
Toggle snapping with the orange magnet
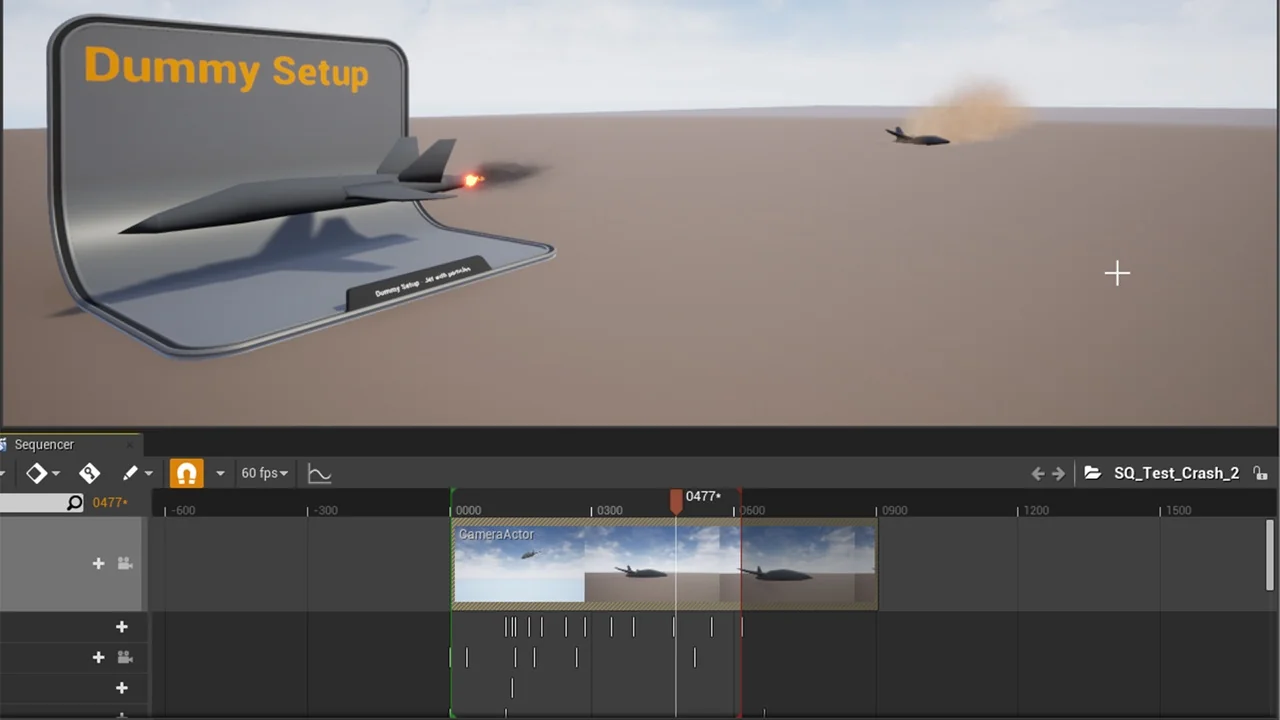(186, 473)
